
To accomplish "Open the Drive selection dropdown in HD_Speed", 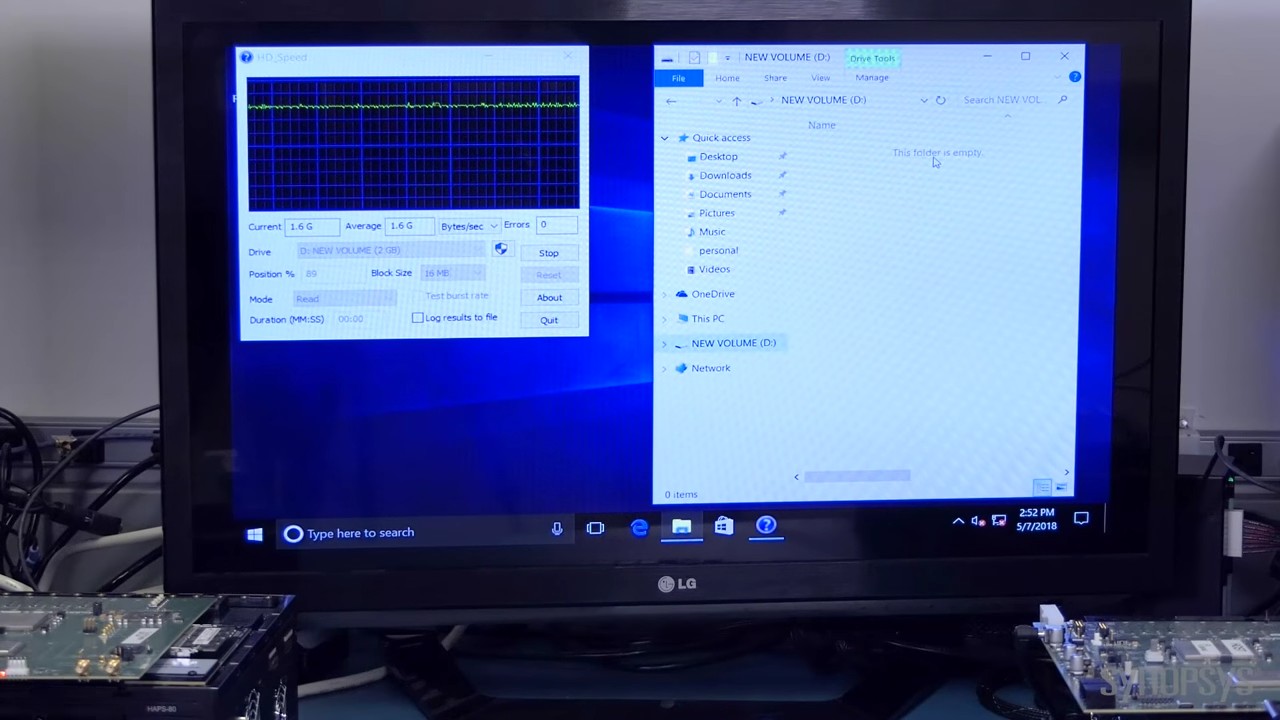I will [x=392, y=250].
